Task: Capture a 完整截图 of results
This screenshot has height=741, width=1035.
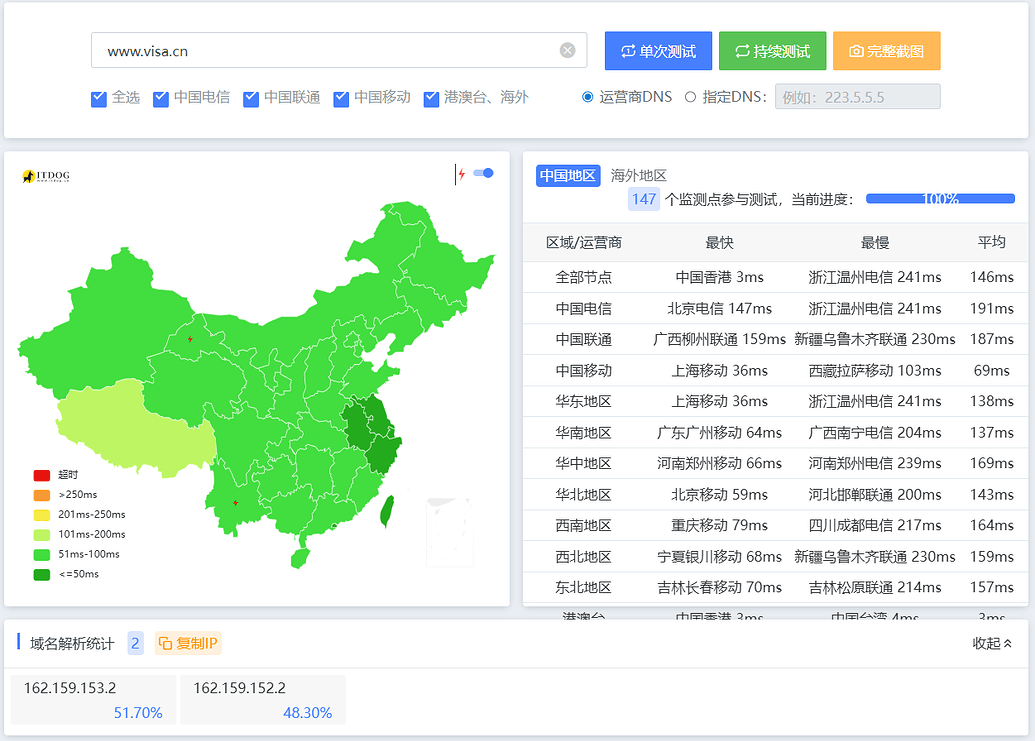Action: pos(886,51)
